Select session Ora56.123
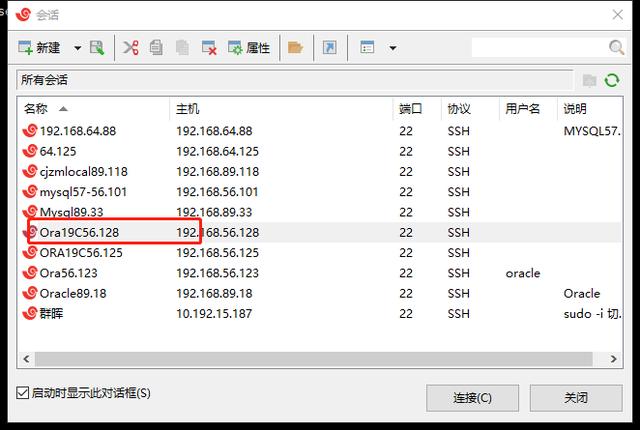Image resolution: width=640 pixels, height=430 pixels. tap(68, 273)
